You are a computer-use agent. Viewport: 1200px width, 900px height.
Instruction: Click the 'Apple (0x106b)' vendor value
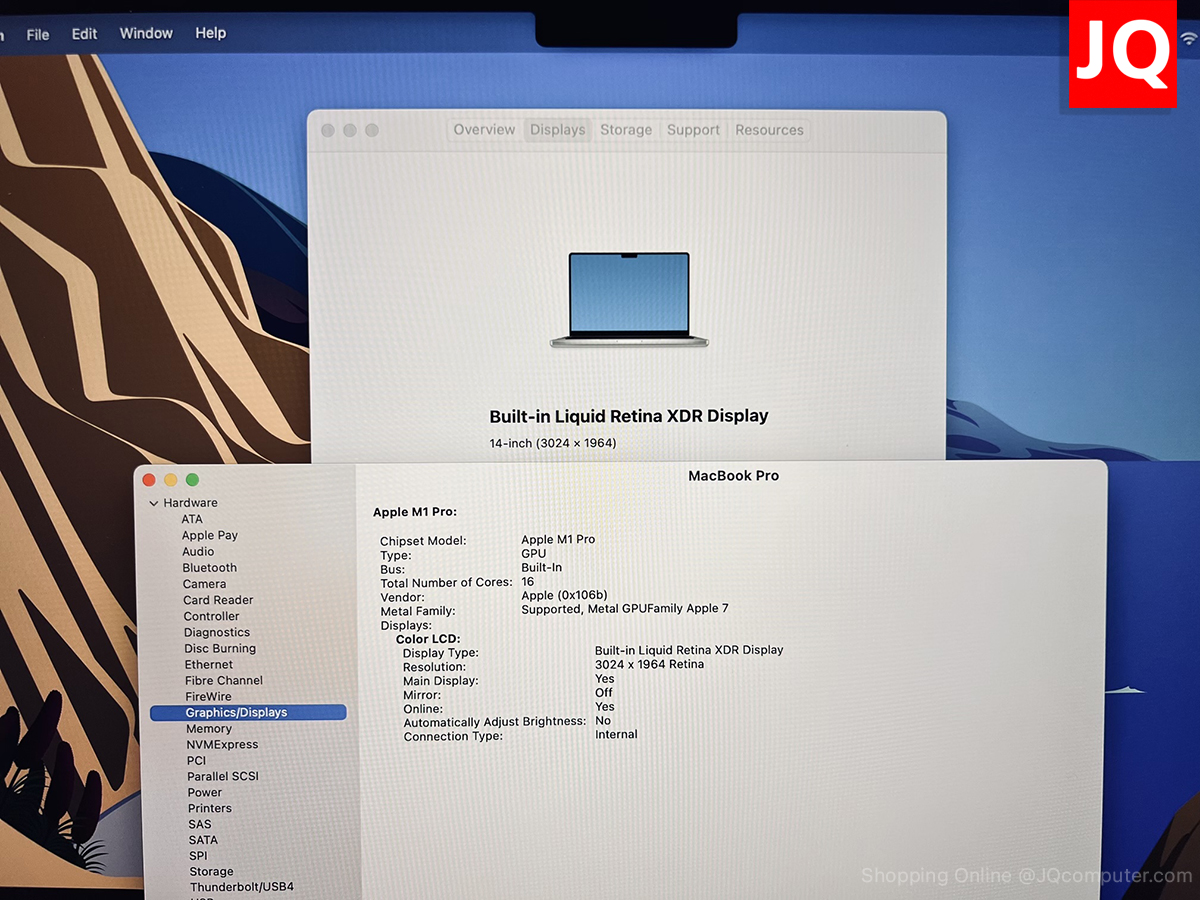564,595
